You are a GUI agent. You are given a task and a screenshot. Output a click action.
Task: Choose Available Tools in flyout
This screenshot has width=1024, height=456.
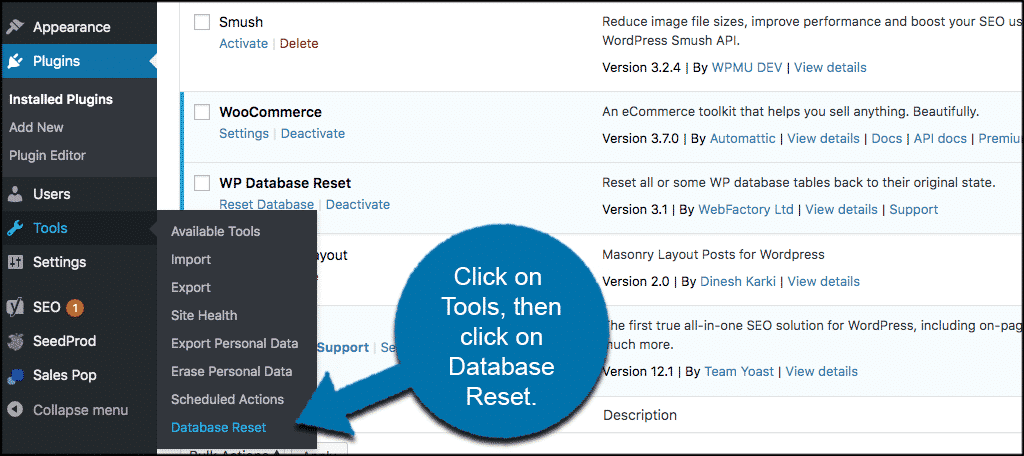(216, 231)
